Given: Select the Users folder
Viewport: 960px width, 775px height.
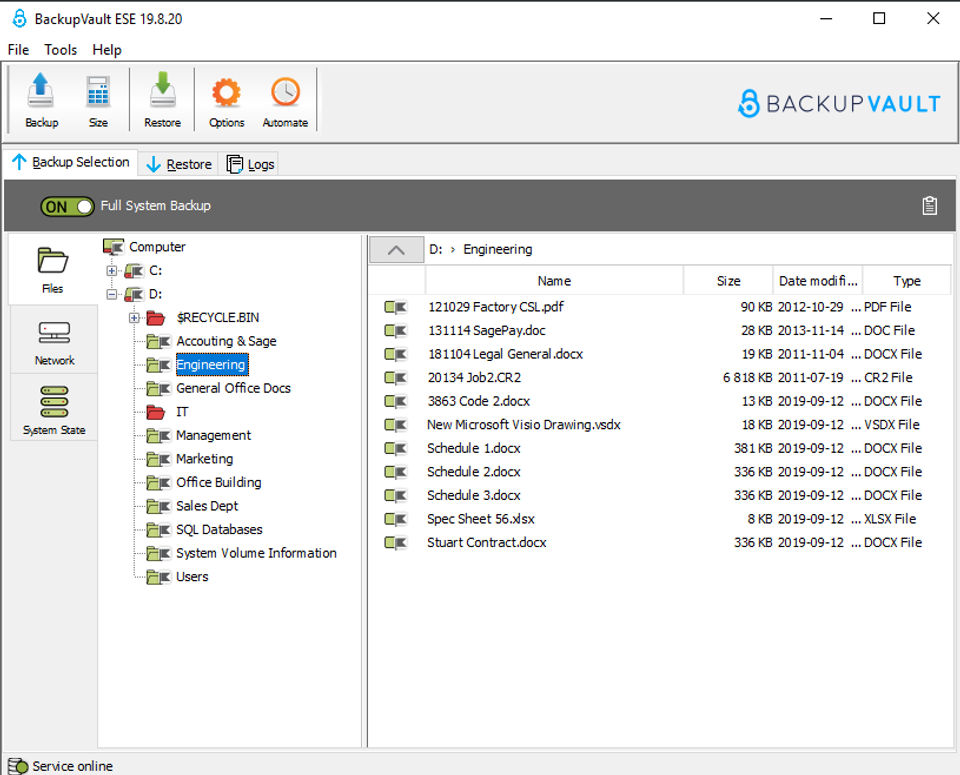Looking at the screenshot, I should [192, 577].
